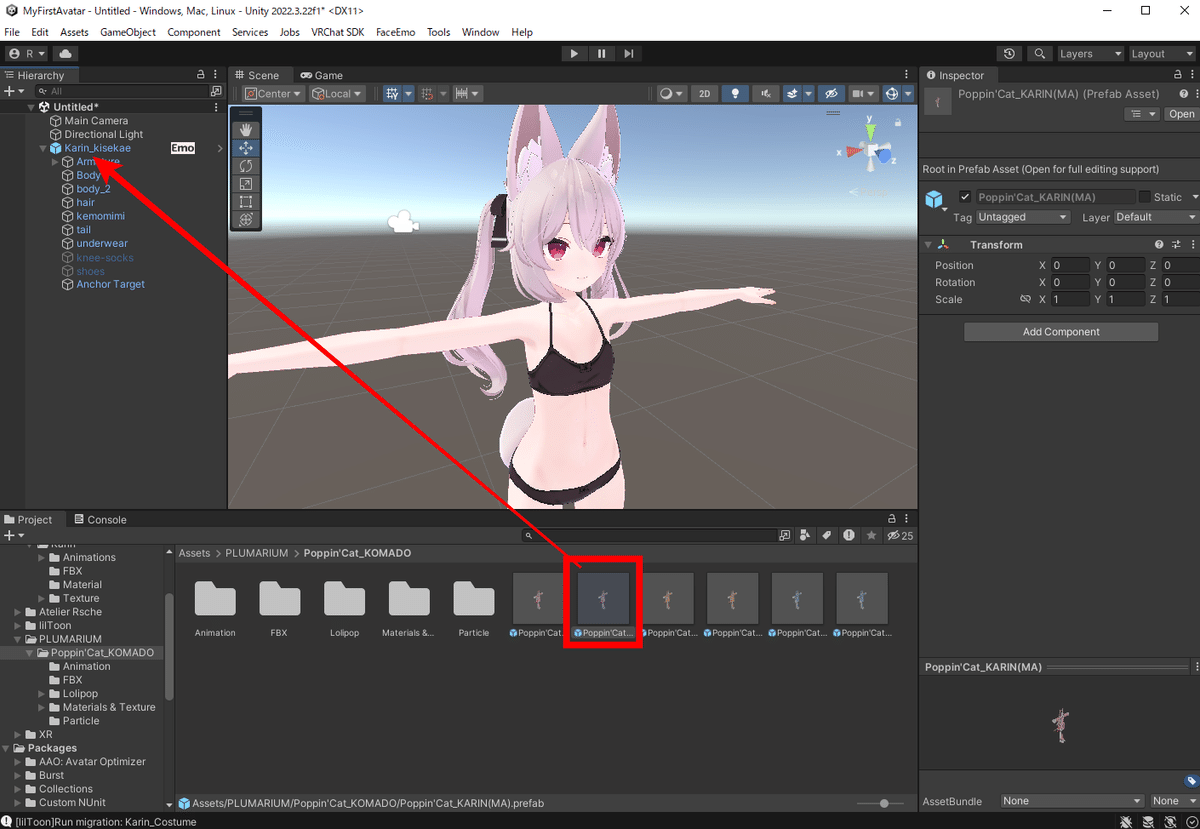
Task: Click the Open prefab button
Action: [x=1181, y=114]
